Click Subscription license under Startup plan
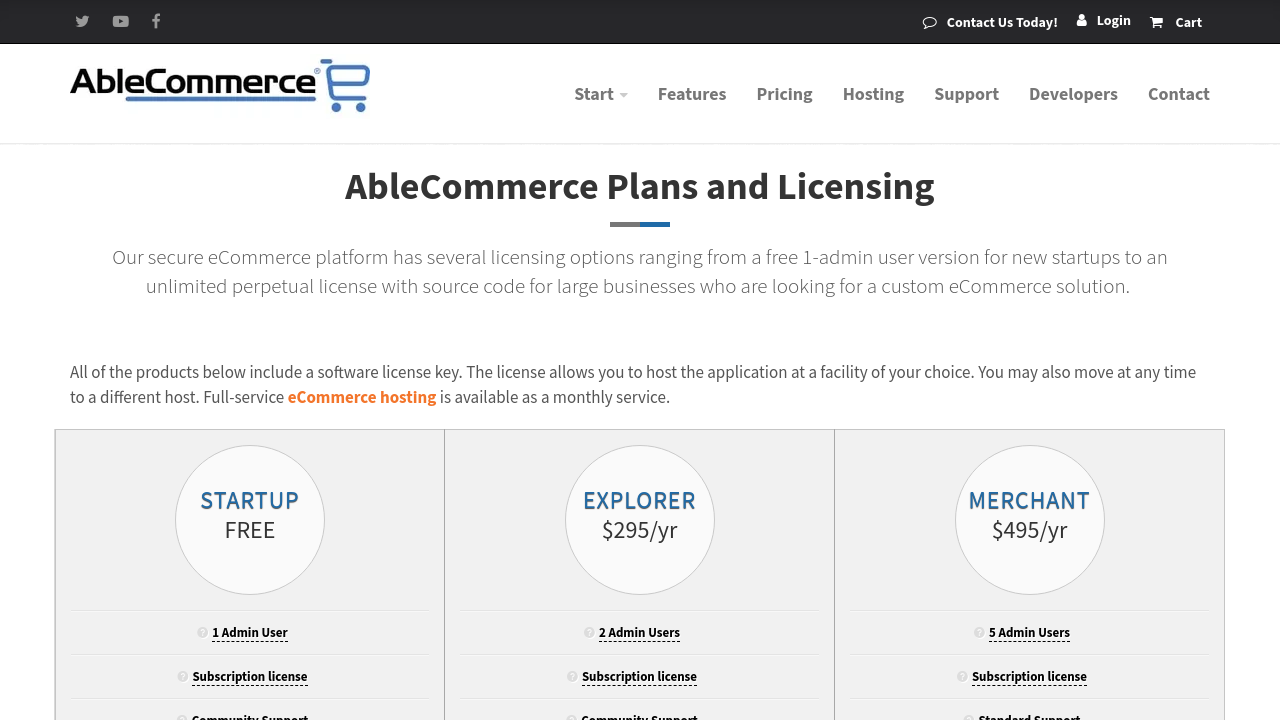The image size is (1280, 720). [x=250, y=676]
